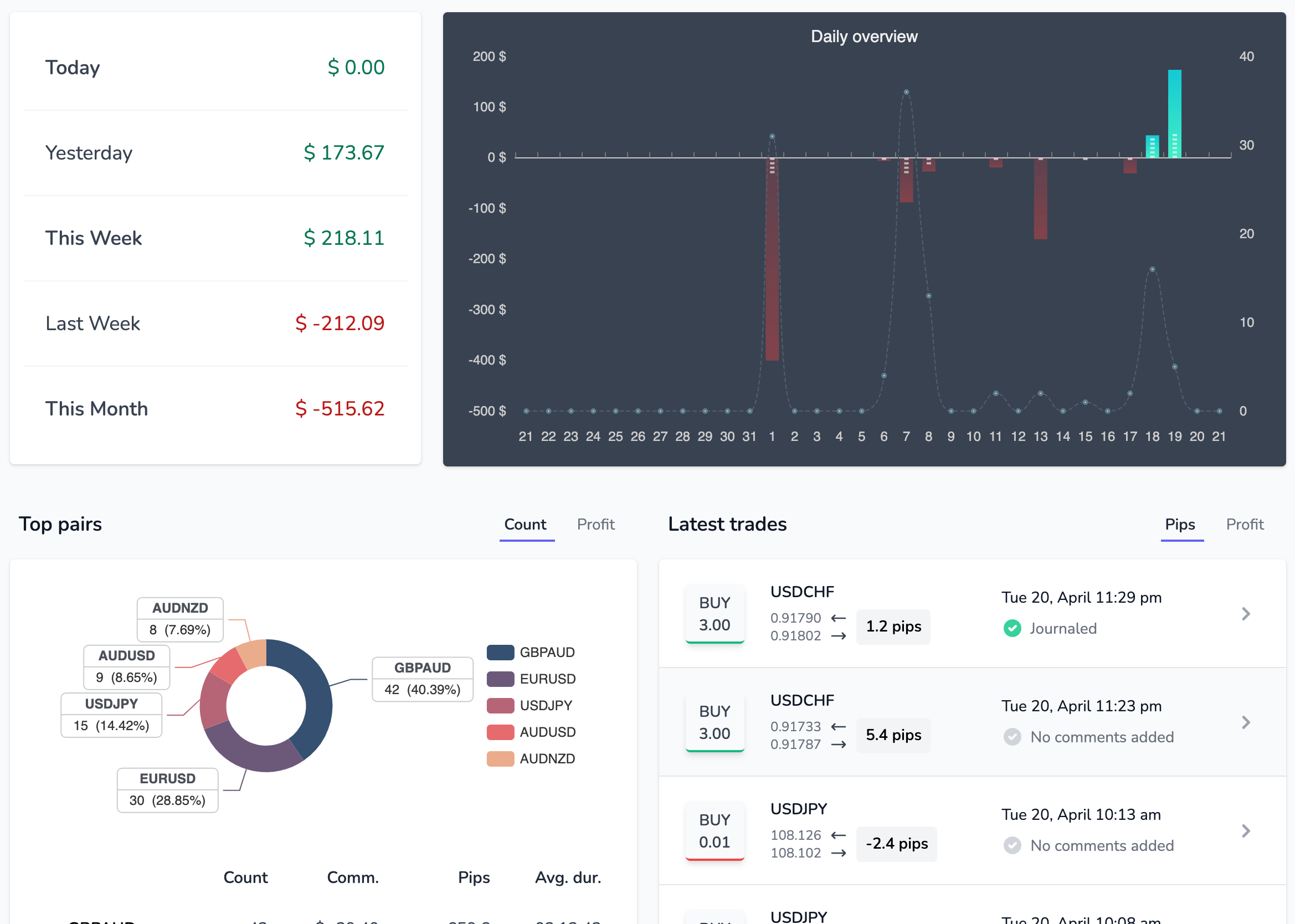
Task: Select the Pips tab in Latest trades
Action: 1180,525
